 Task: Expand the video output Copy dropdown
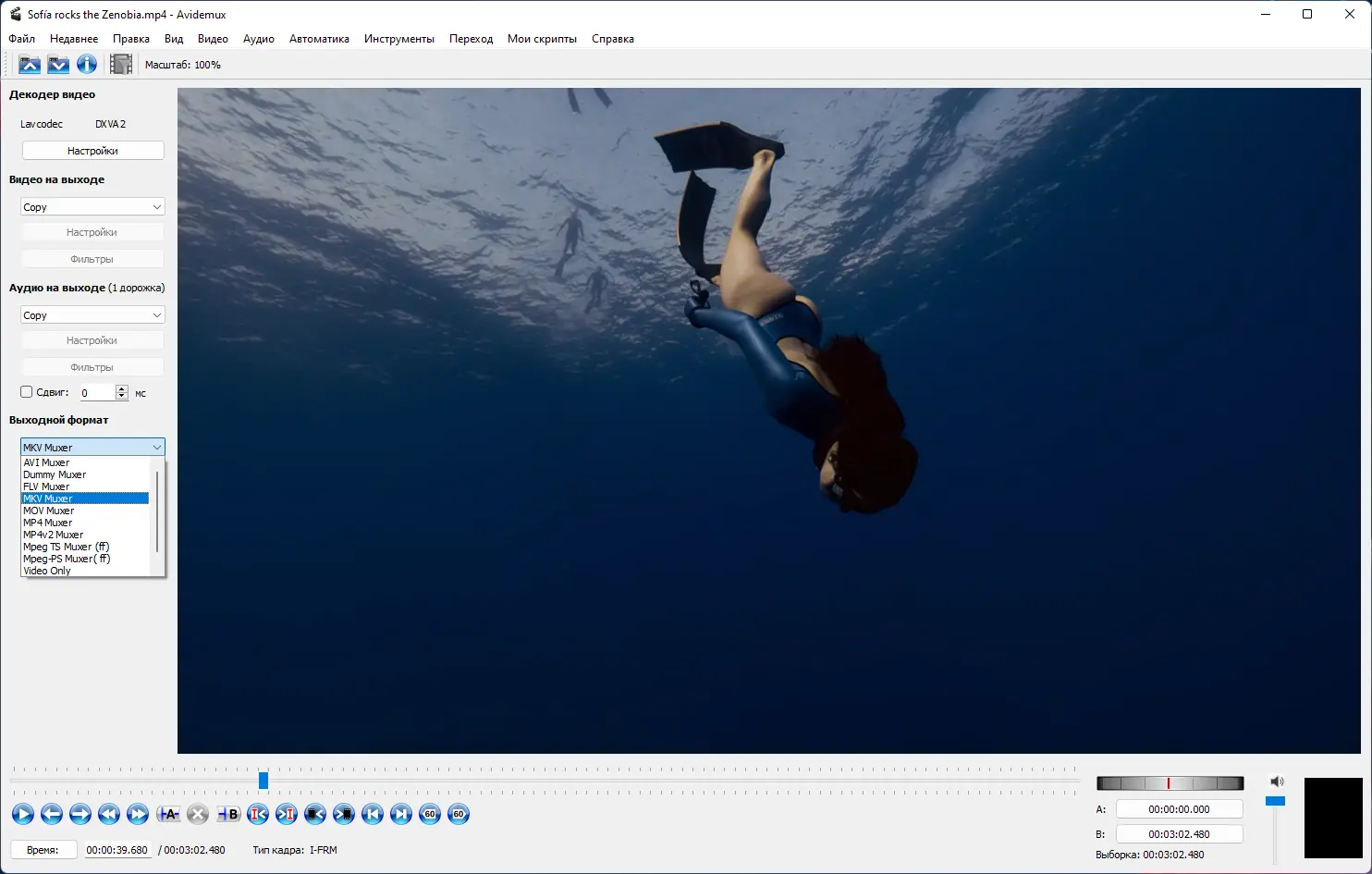pos(92,207)
